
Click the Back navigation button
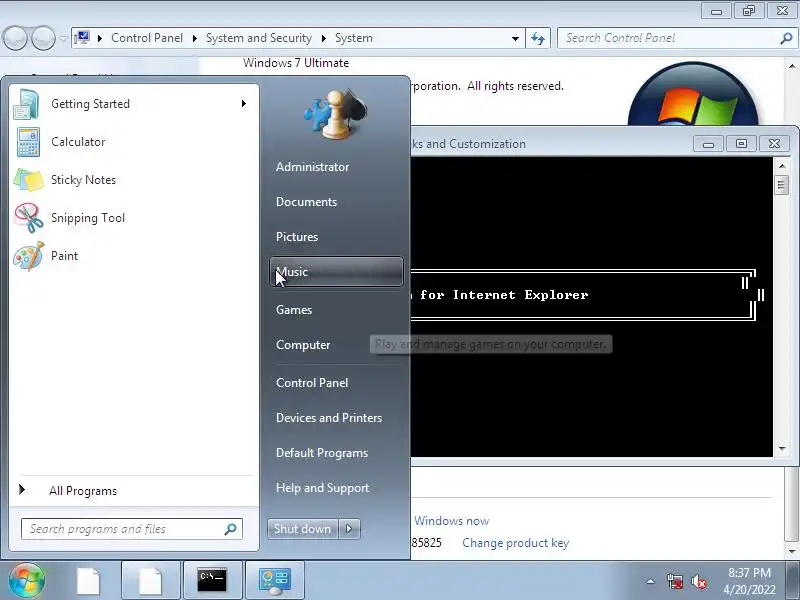(x=15, y=38)
